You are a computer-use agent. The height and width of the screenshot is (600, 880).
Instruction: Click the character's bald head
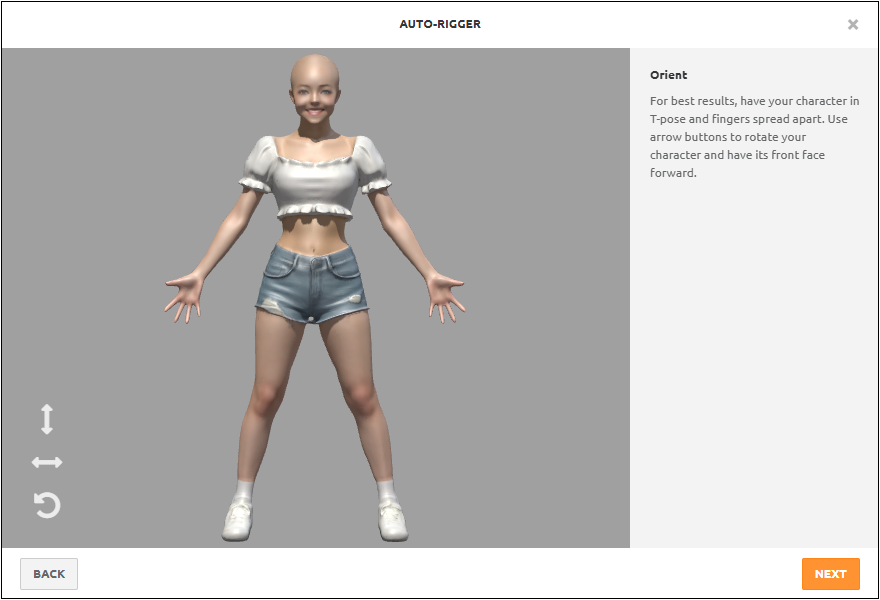pyautogui.click(x=314, y=68)
